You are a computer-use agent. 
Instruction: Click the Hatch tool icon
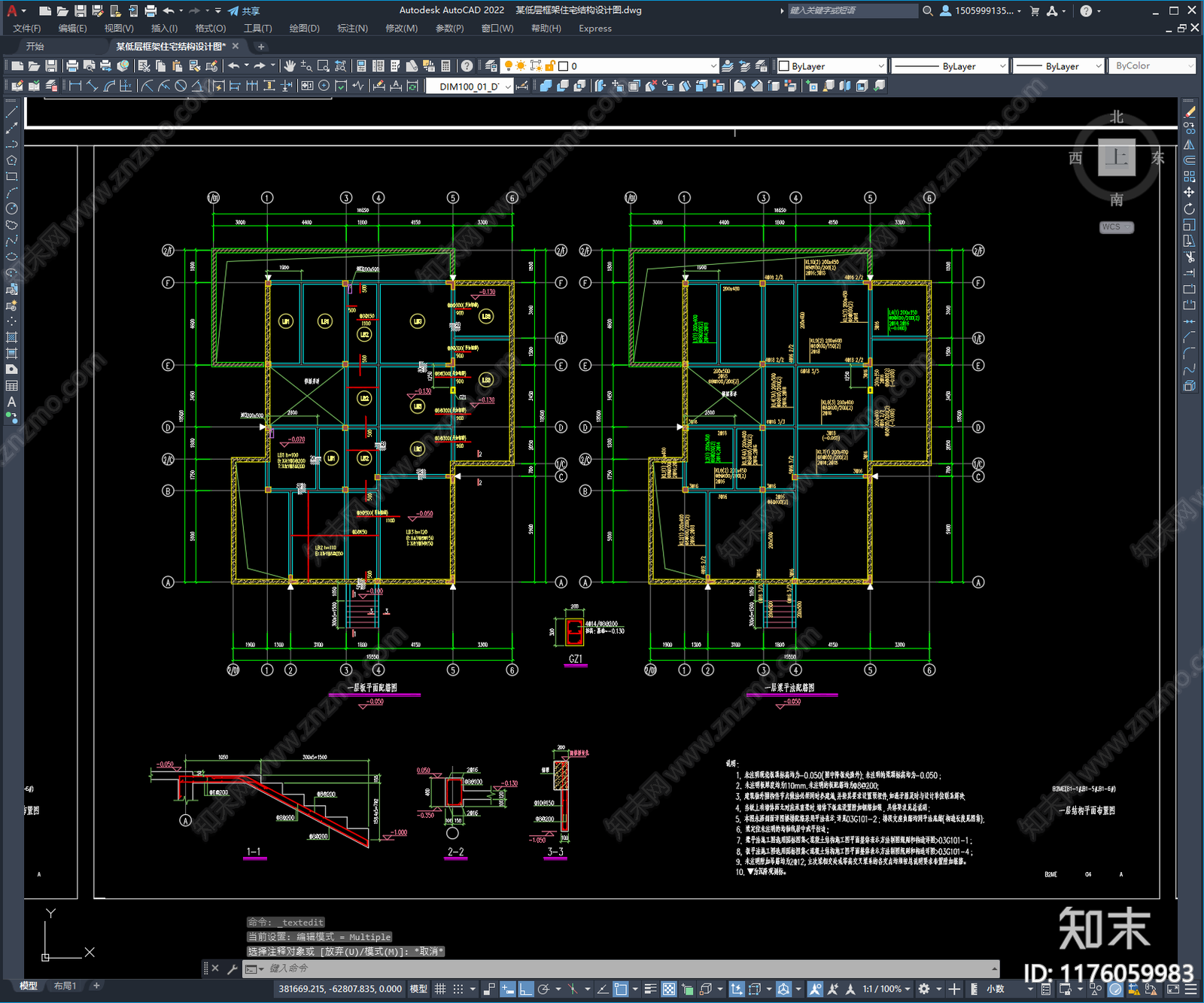[11, 337]
